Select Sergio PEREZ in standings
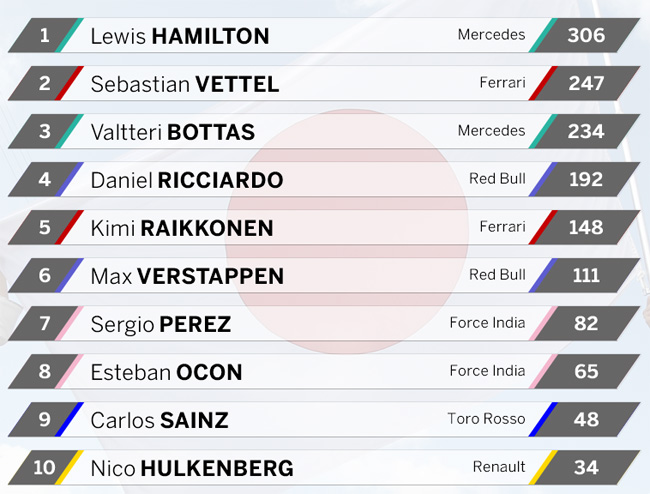650x494 pixels. [x=324, y=324]
